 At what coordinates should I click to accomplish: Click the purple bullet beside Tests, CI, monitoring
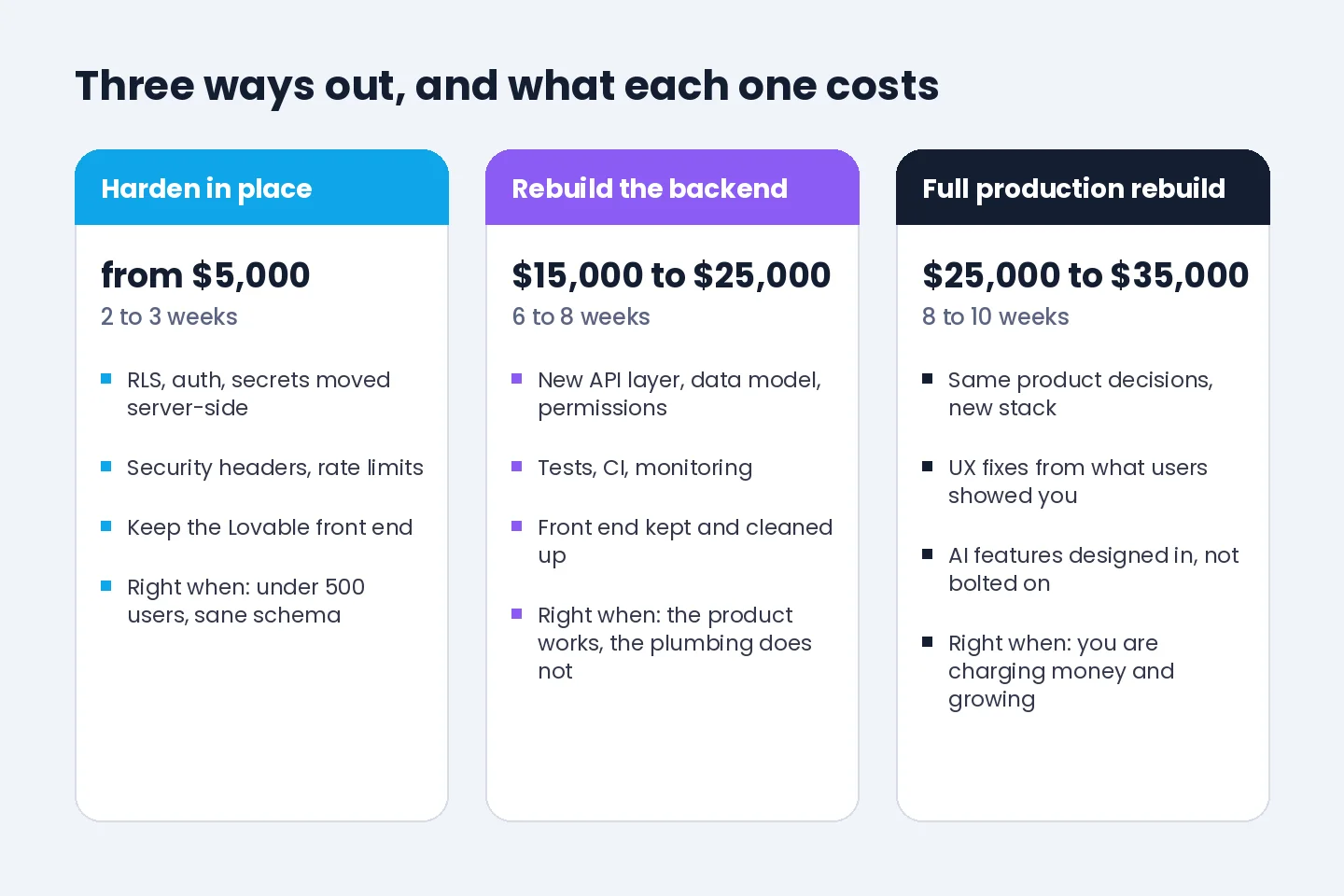[x=517, y=467]
